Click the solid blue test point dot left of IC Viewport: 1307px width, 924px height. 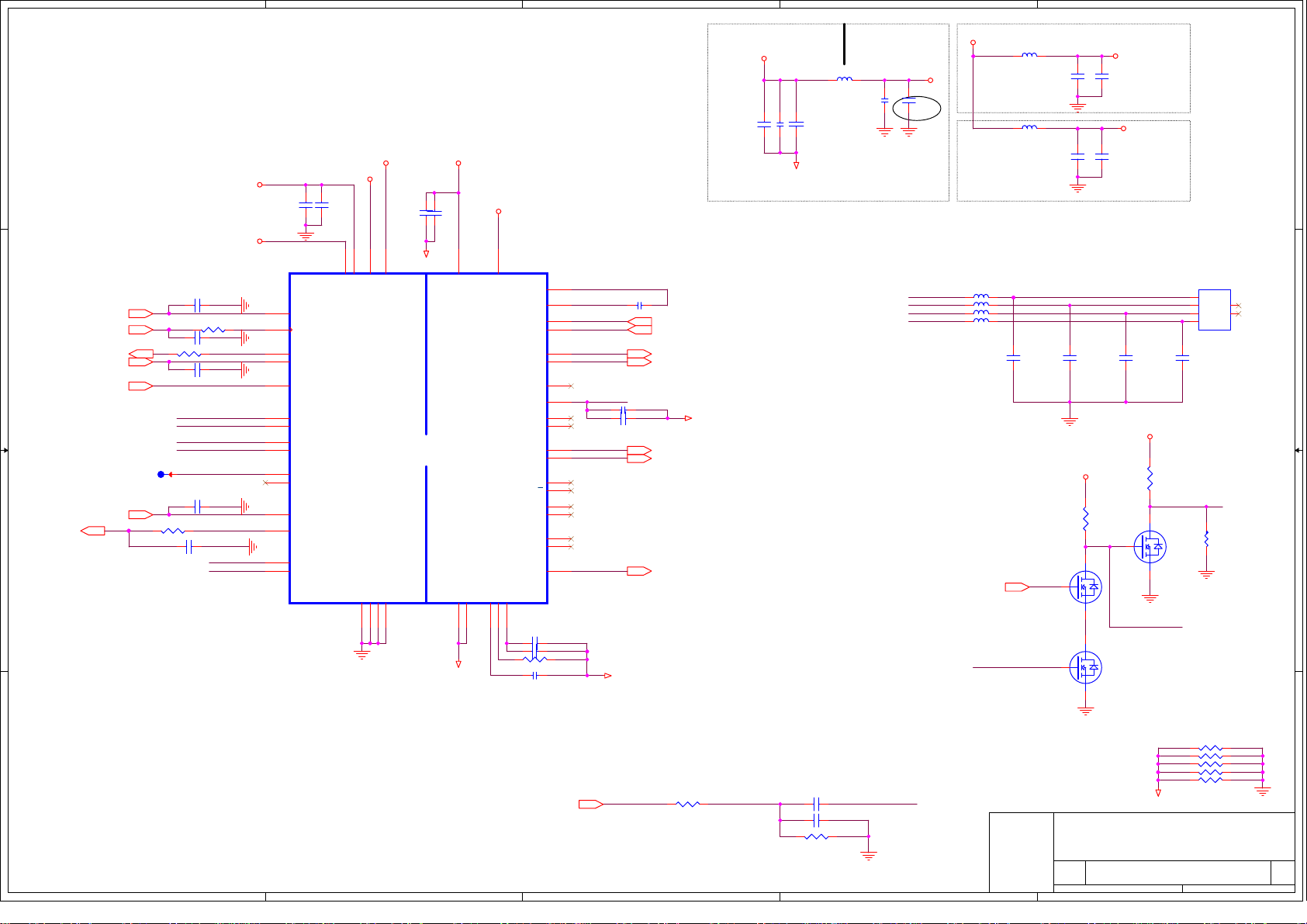(161, 474)
